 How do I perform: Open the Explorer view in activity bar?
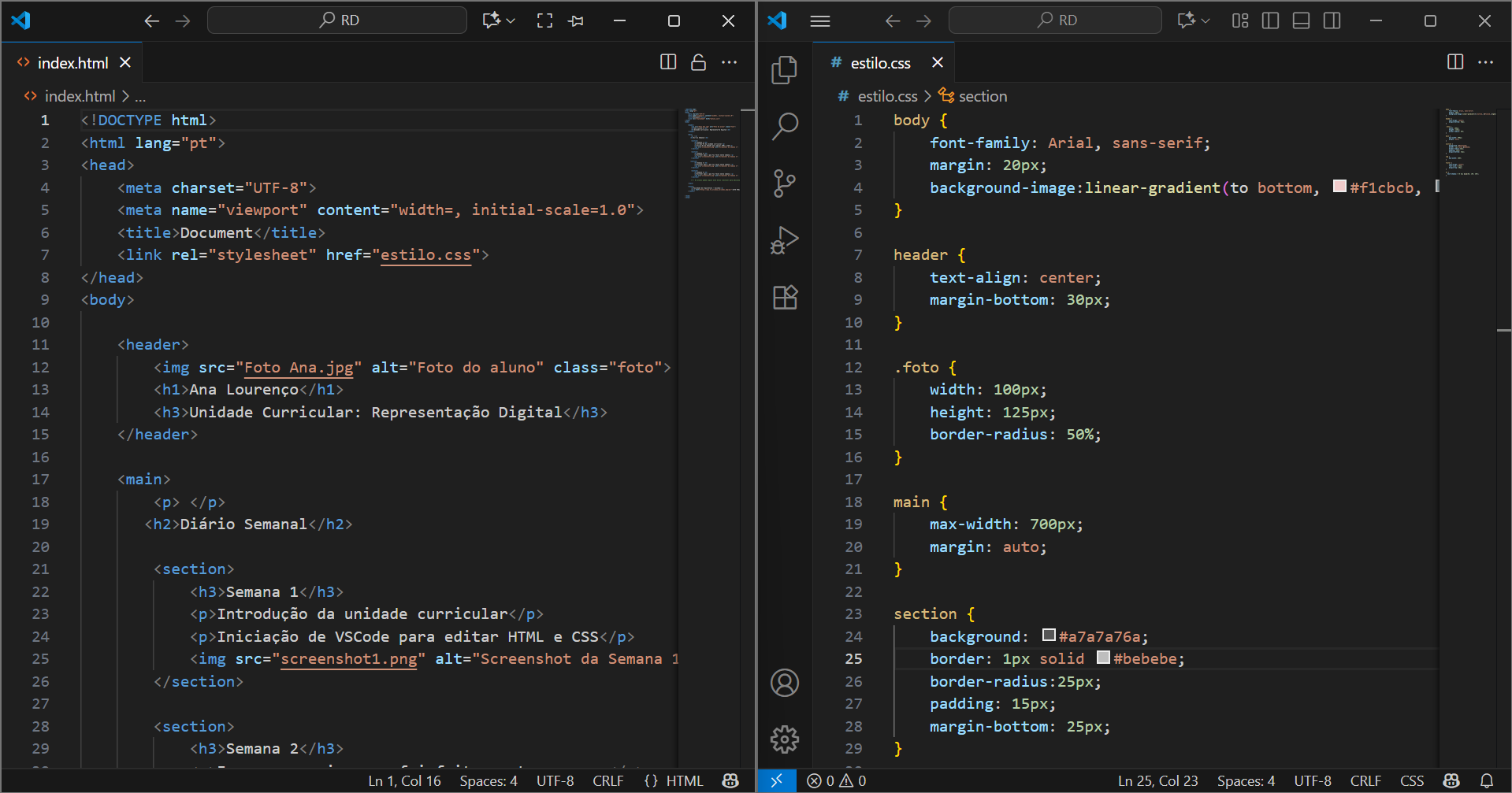click(784, 70)
